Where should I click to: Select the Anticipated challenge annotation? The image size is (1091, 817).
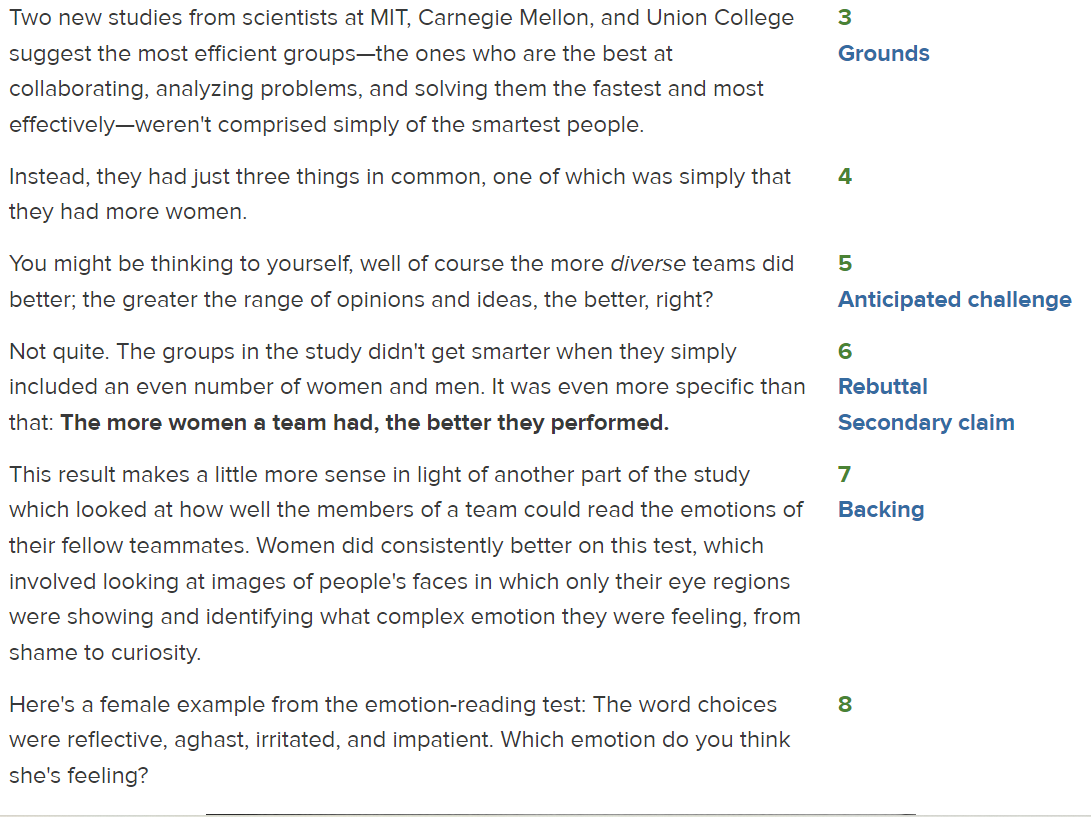954,300
